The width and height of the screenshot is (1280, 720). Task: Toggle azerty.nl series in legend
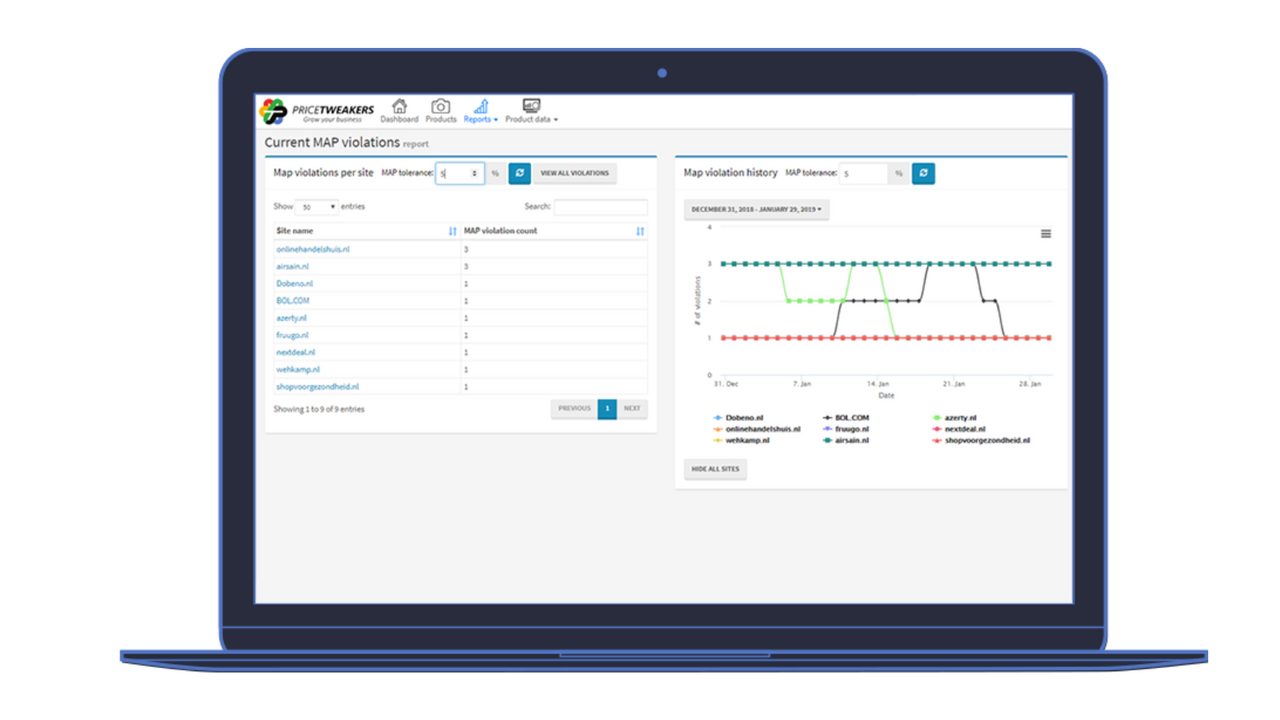[x=954, y=417]
